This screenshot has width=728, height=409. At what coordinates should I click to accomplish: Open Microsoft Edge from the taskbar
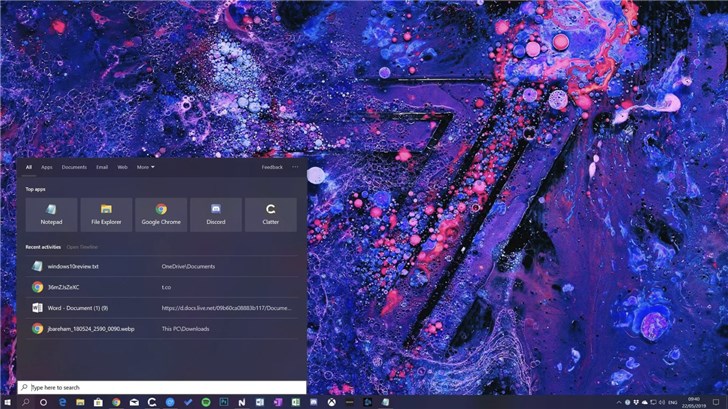[62, 401]
